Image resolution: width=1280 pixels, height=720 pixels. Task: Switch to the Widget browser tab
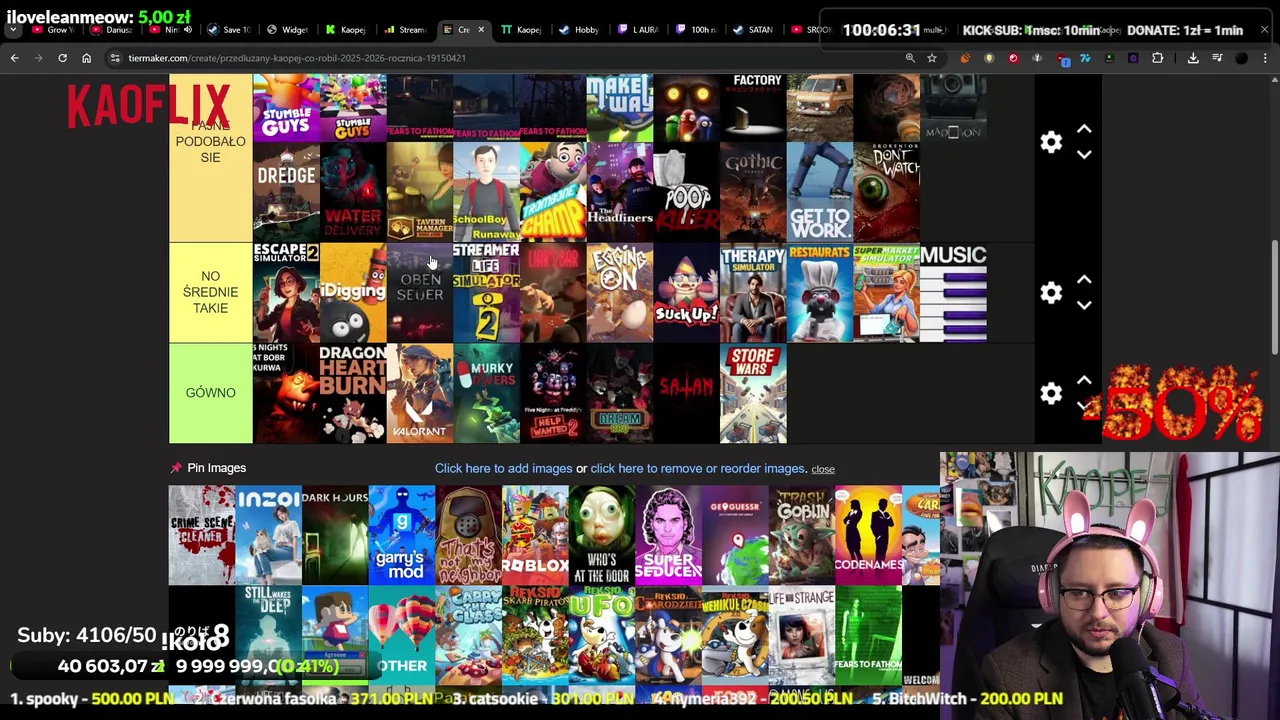pos(287,30)
